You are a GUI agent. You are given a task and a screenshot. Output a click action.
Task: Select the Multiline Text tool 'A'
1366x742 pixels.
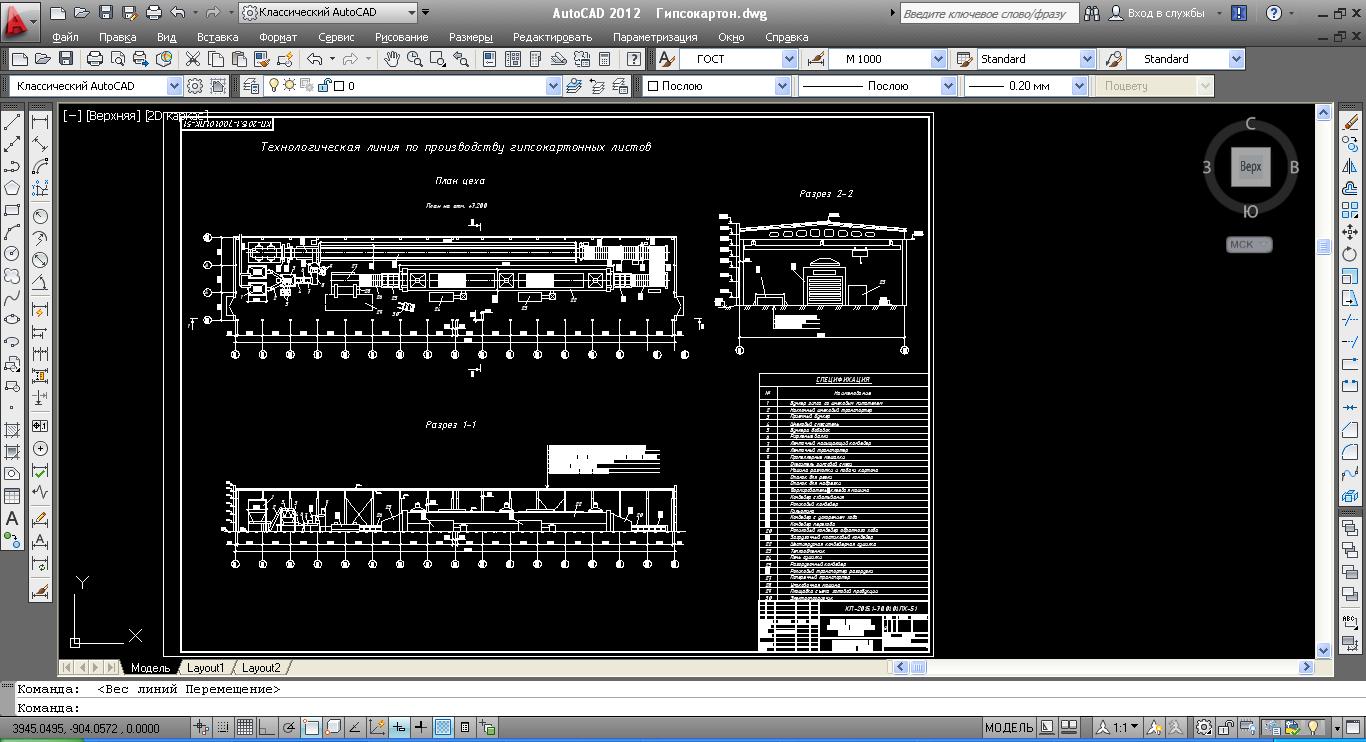coord(13,518)
